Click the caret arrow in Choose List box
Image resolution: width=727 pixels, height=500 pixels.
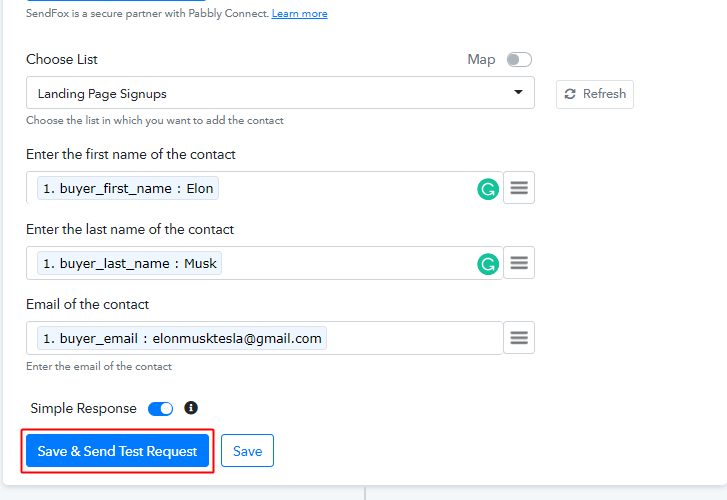pyautogui.click(x=518, y=93)
